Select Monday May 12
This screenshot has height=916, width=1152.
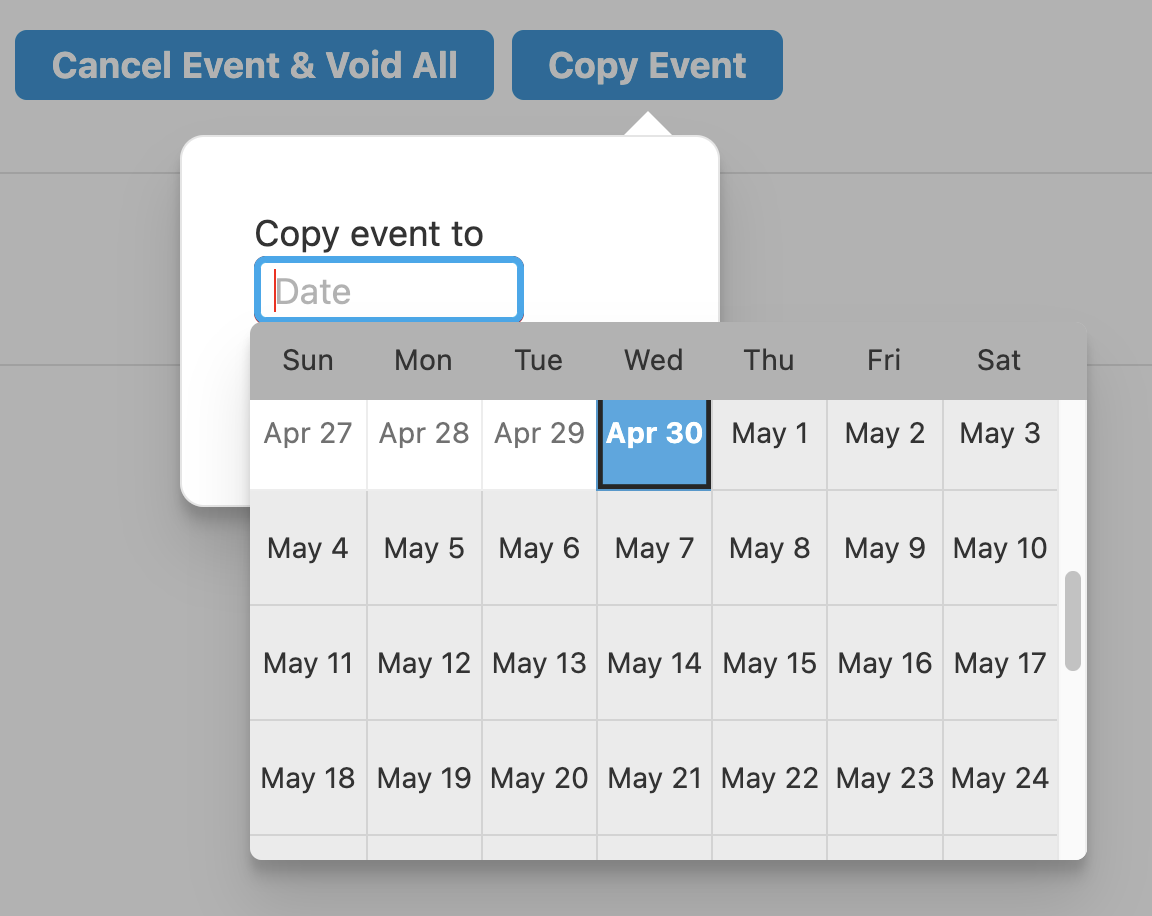[x=424, y=663]
